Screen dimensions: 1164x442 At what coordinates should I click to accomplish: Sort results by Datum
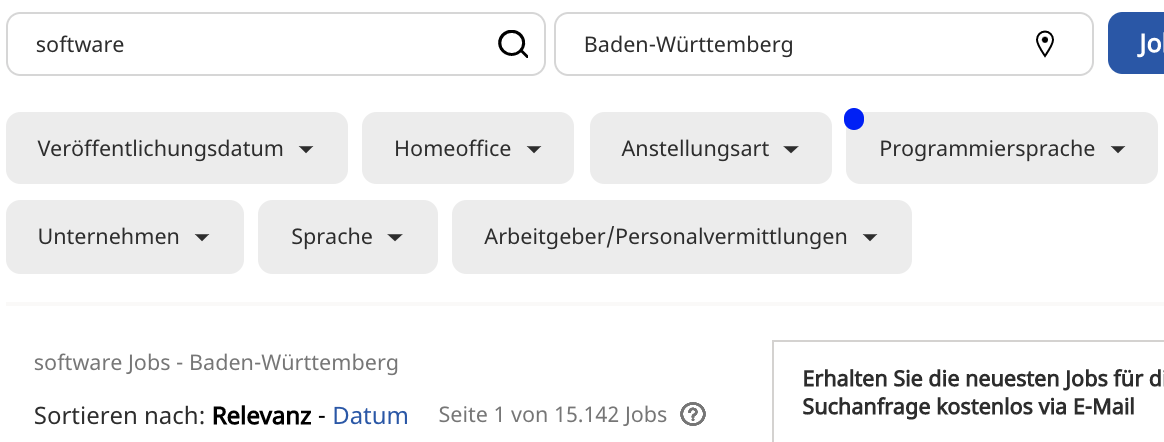pos(370,416)
